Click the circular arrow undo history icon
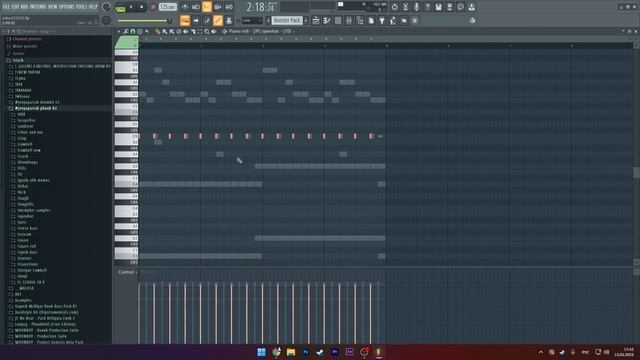 [x=394, y=7]
